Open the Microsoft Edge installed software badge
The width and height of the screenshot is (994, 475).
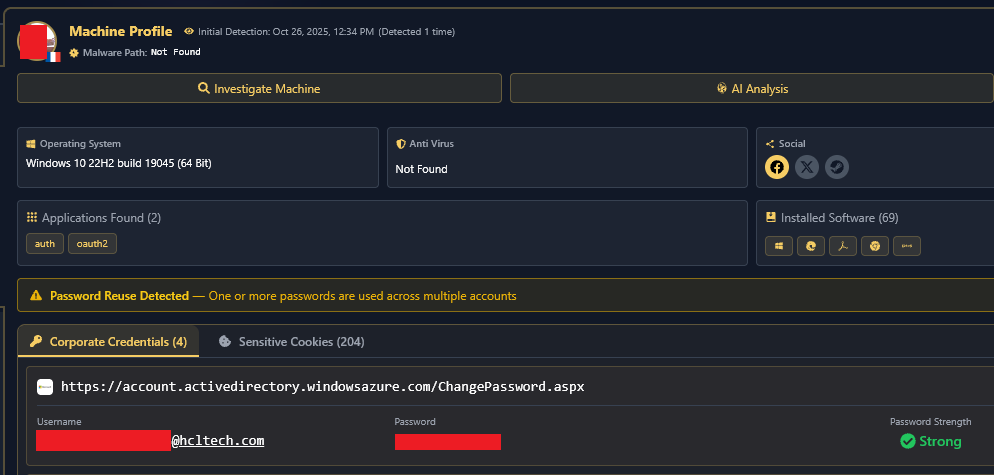point(811,246)
